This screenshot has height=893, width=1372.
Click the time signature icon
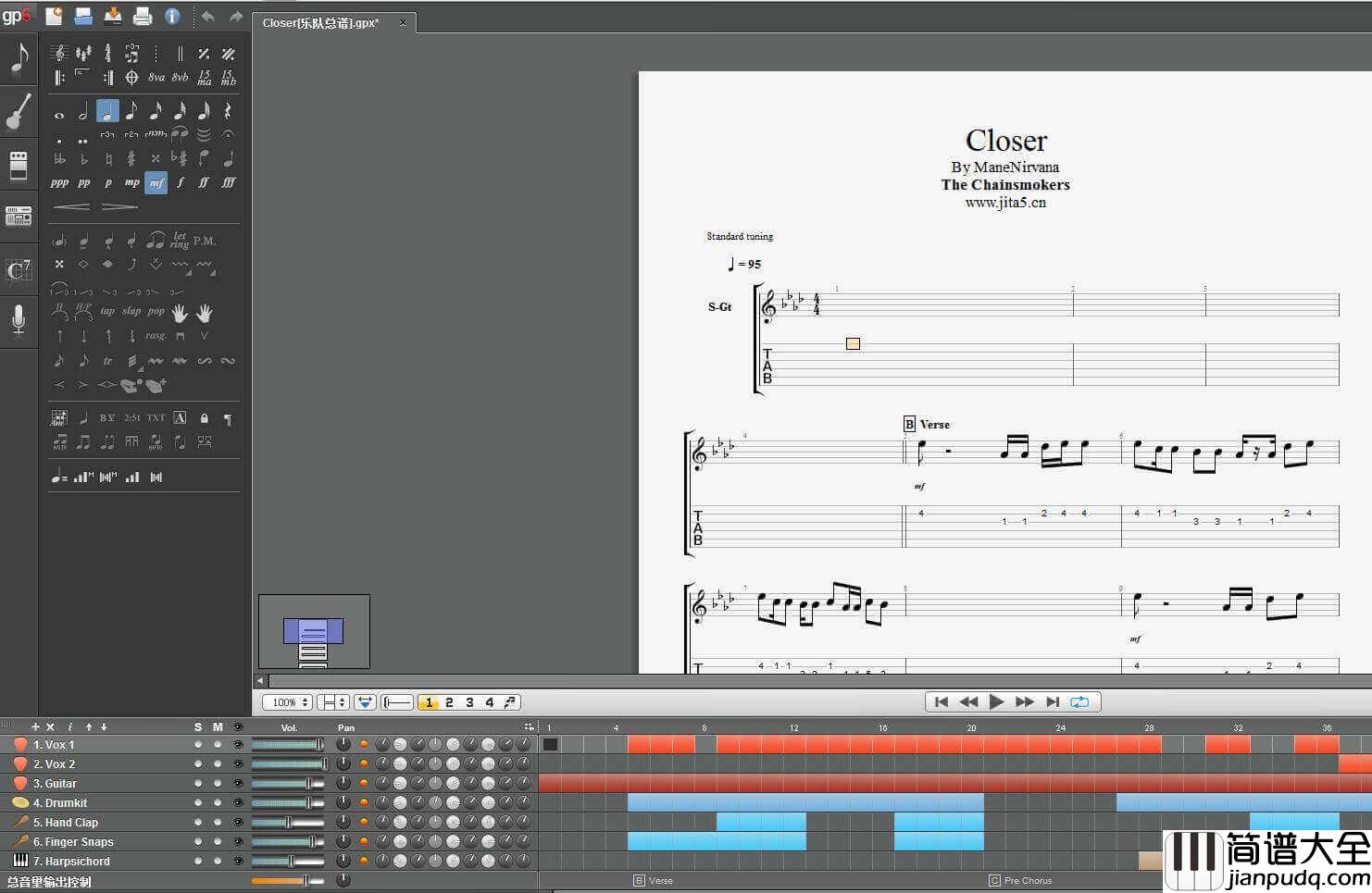click(x=108, y=54)
